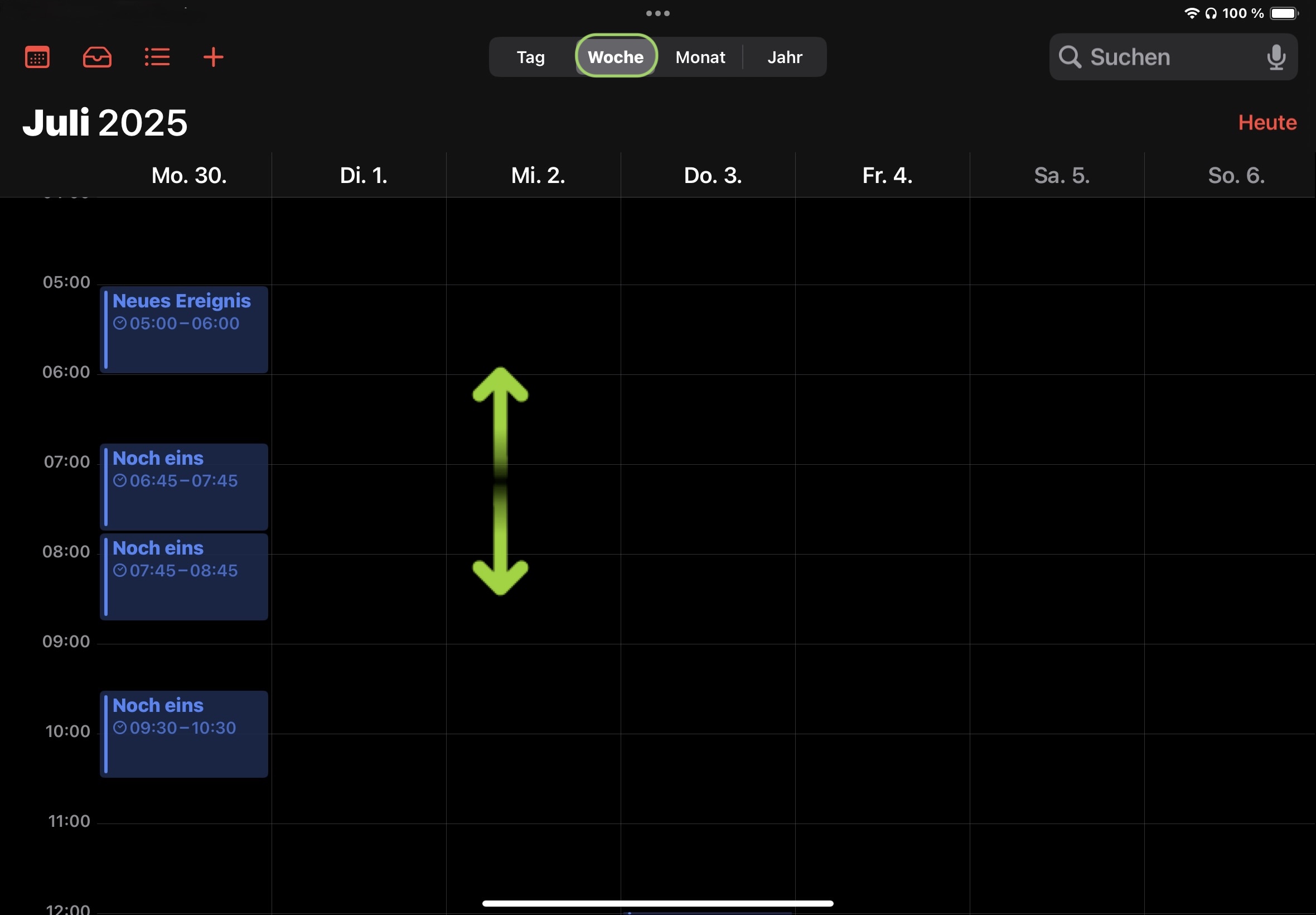Show events as list icon
The image size is (1316, 915).
pyautogui.click(x=156, y=57)
